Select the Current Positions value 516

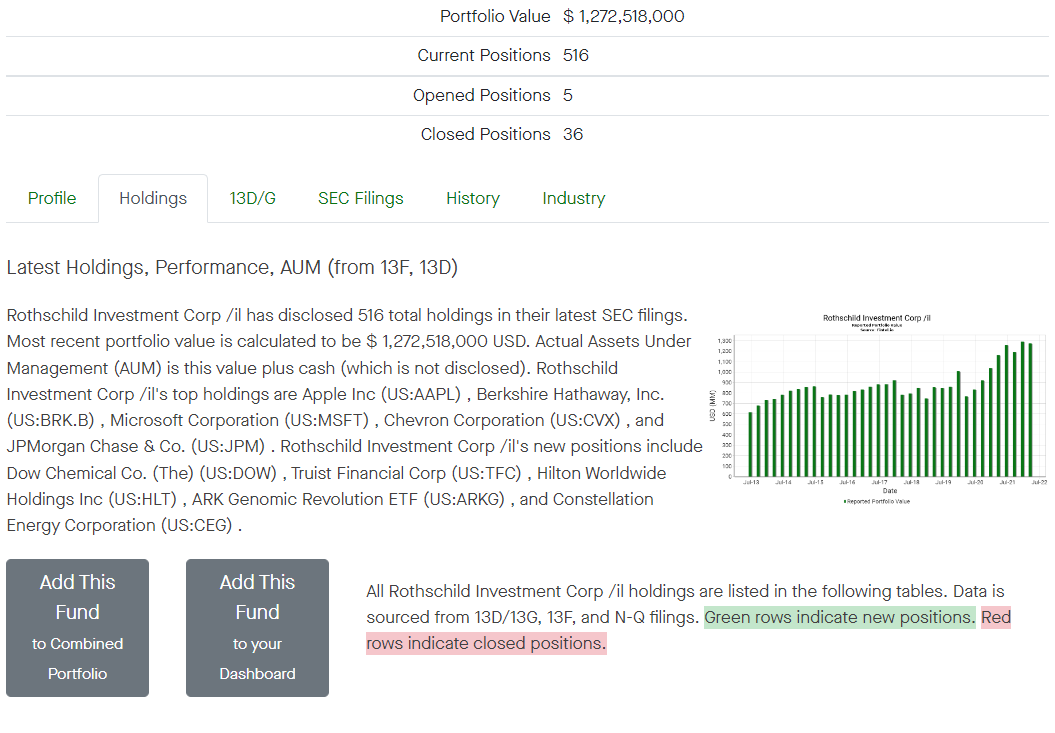(x=576, y=55)
